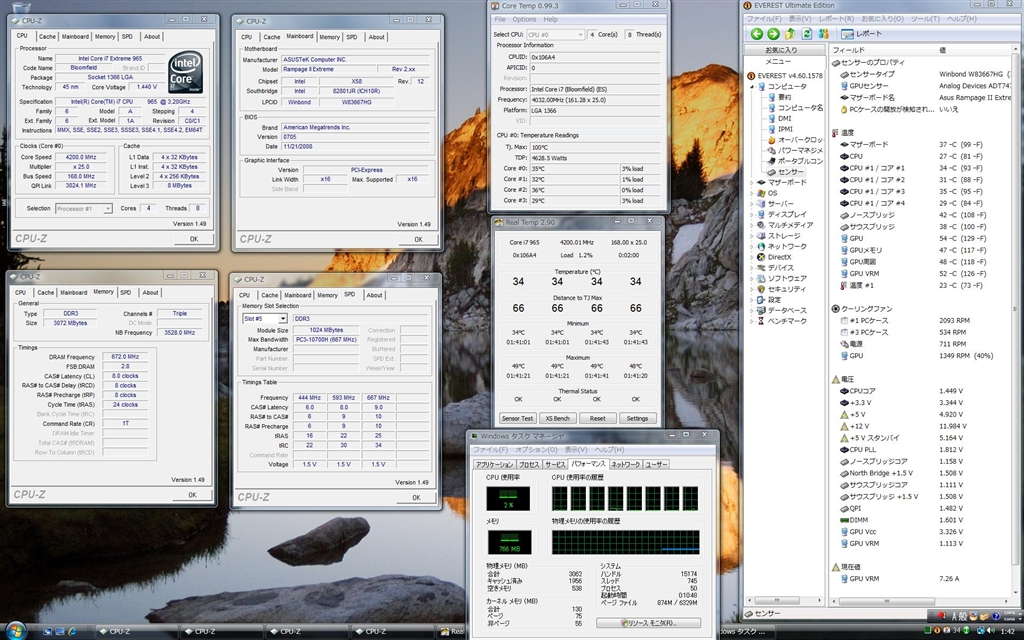Select the センサー node in EVEREST tree

(x=791, y=172)
